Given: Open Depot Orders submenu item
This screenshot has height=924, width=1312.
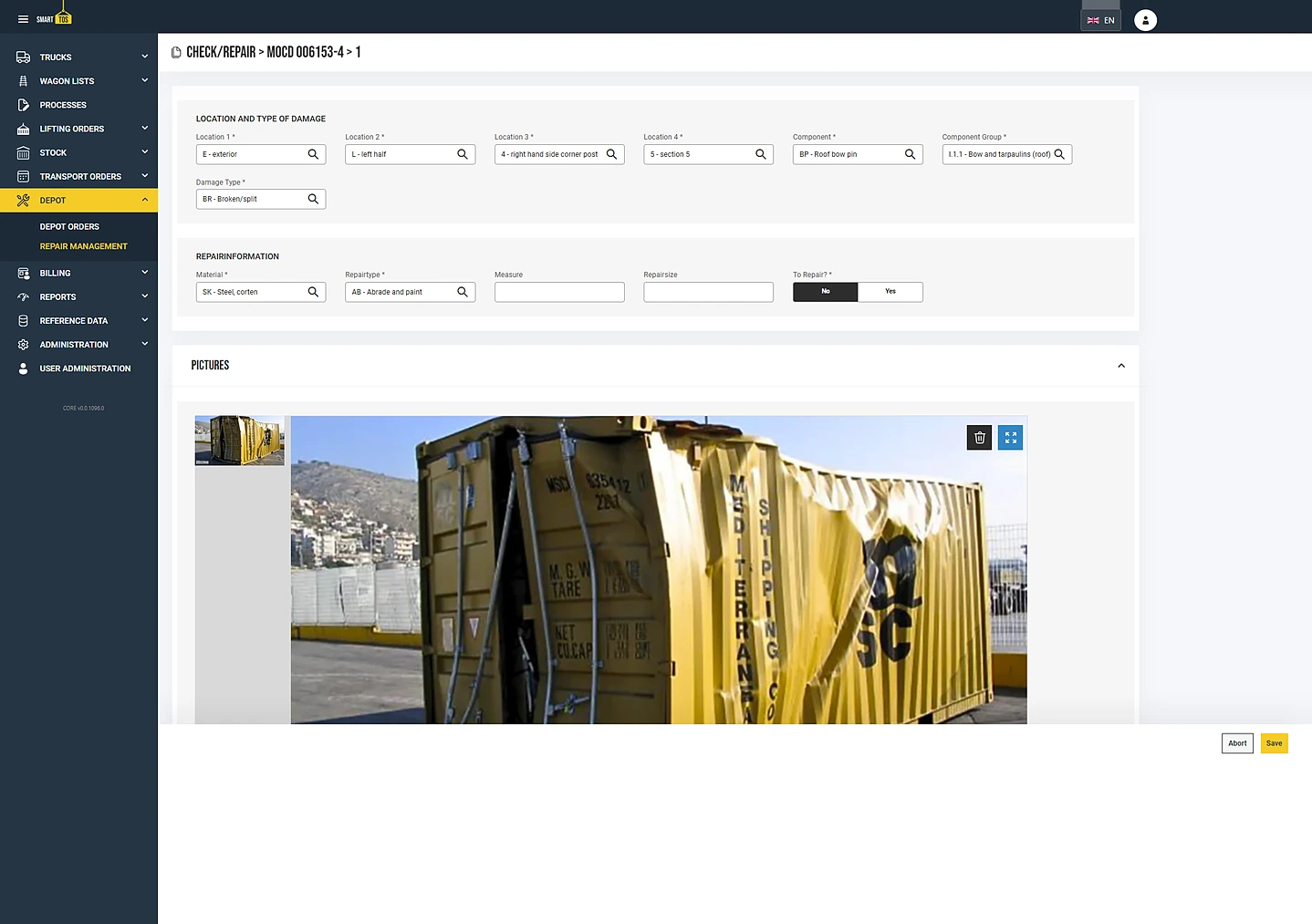Looking at the screenshot, I should tap(69, 227).
